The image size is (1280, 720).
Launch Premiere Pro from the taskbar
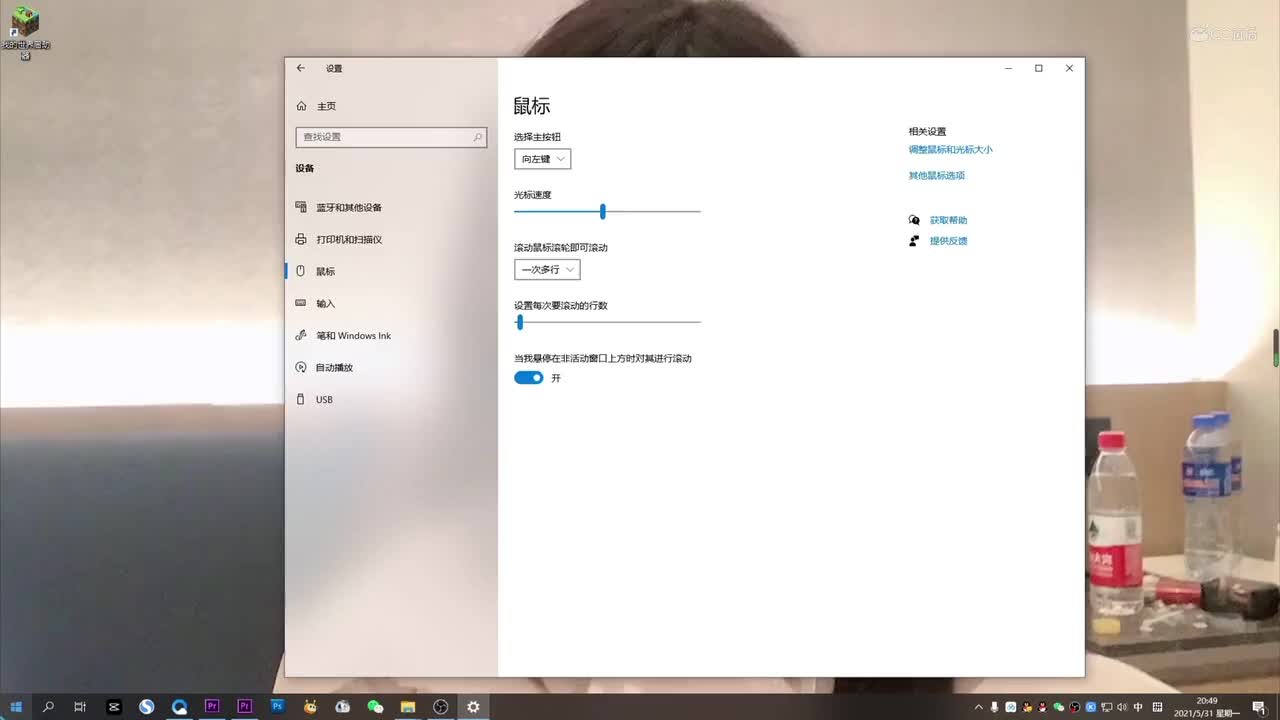[212, 706]
